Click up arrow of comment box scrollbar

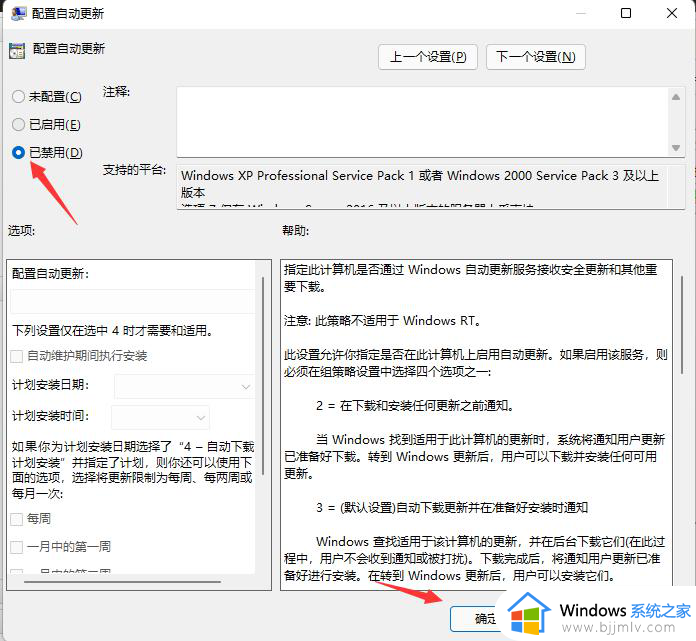676,97
